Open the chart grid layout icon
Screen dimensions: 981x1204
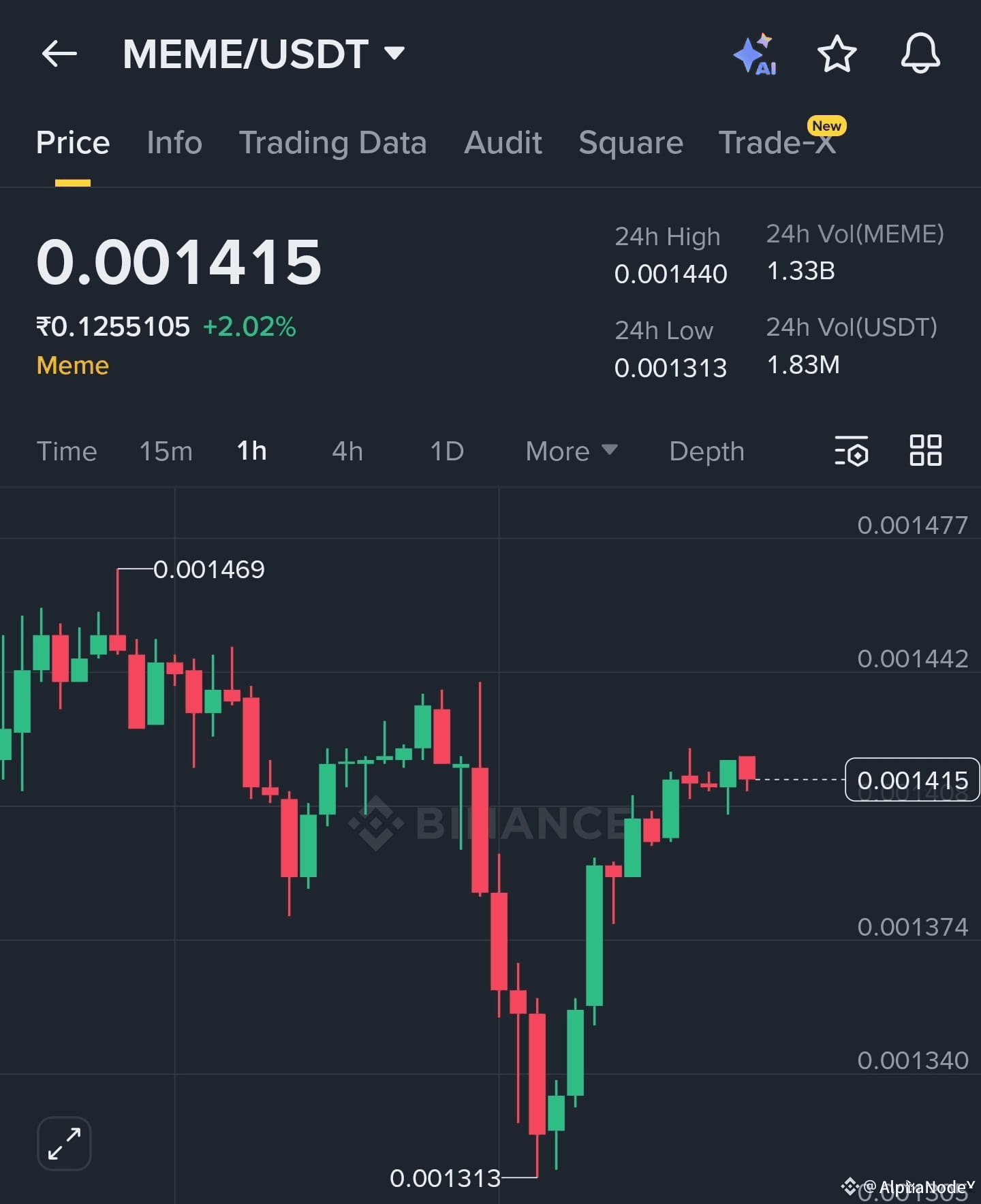click(x=925, y=451)
